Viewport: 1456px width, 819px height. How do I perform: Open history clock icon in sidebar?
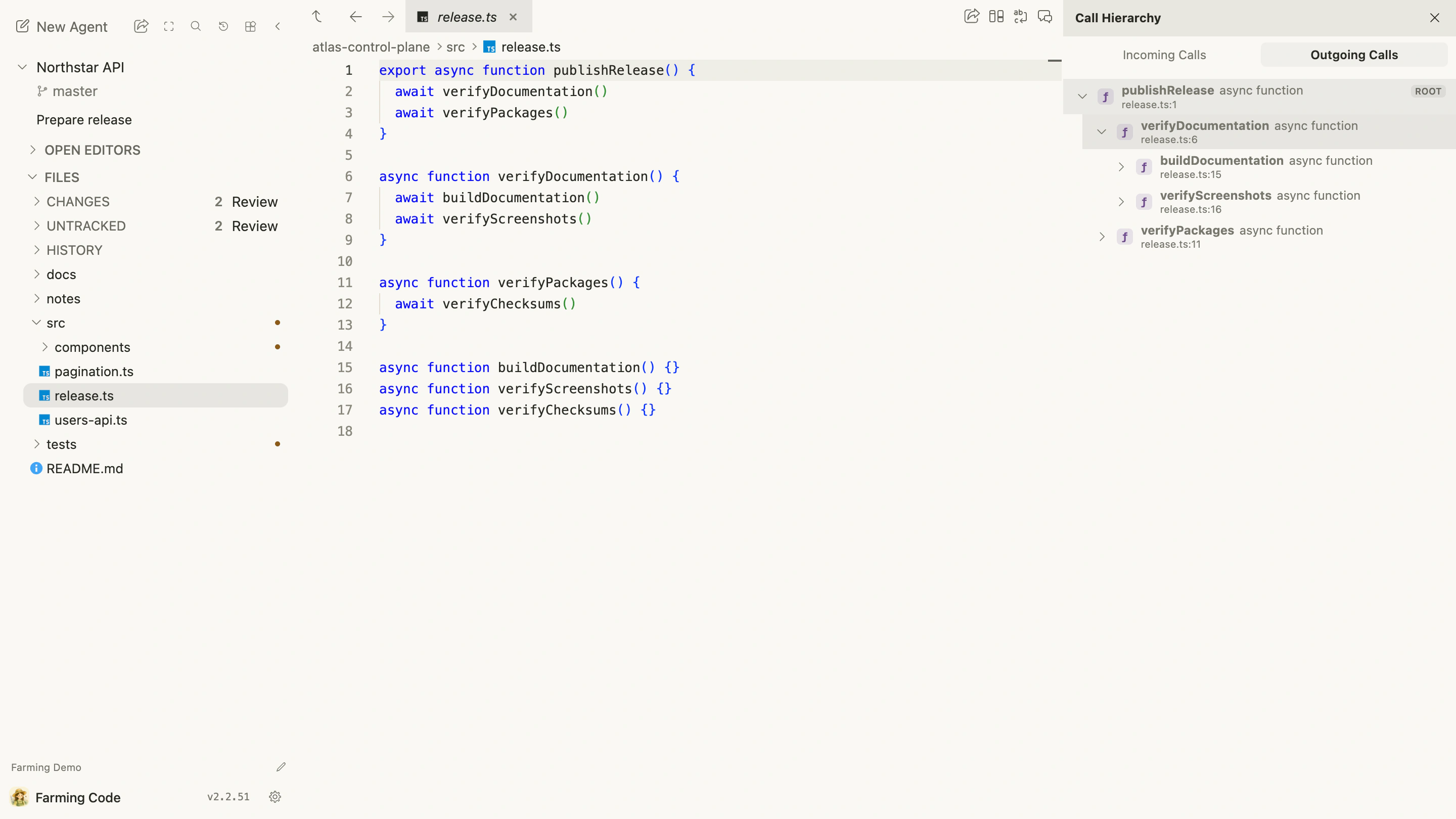click(223, 26)
